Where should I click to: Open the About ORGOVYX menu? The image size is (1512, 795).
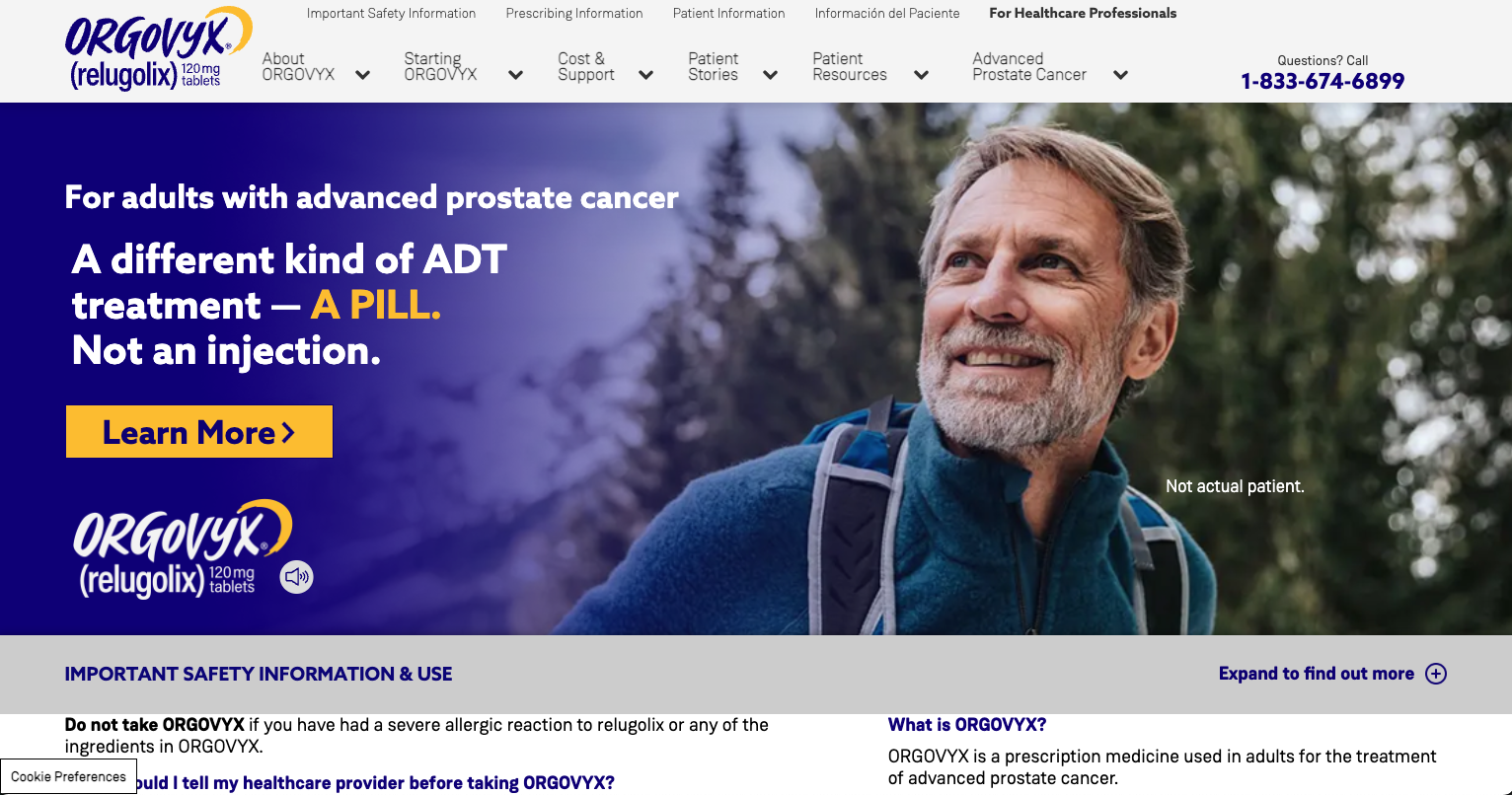tap(298, 67)
